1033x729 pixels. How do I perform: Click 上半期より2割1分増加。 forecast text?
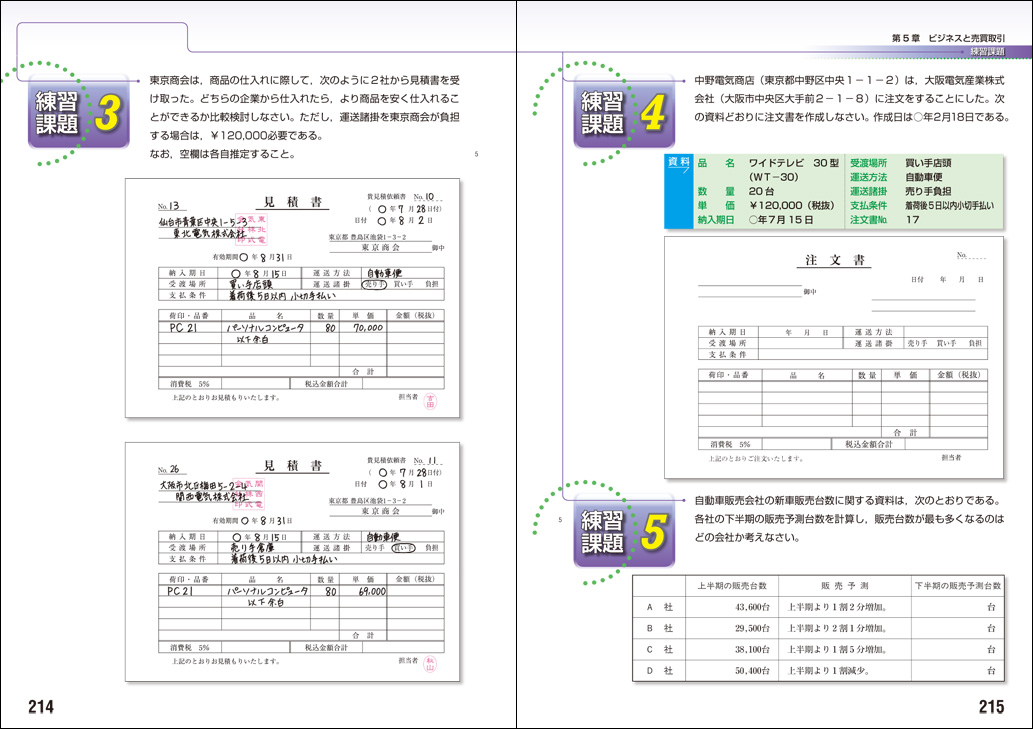click(x=837, y=628)
